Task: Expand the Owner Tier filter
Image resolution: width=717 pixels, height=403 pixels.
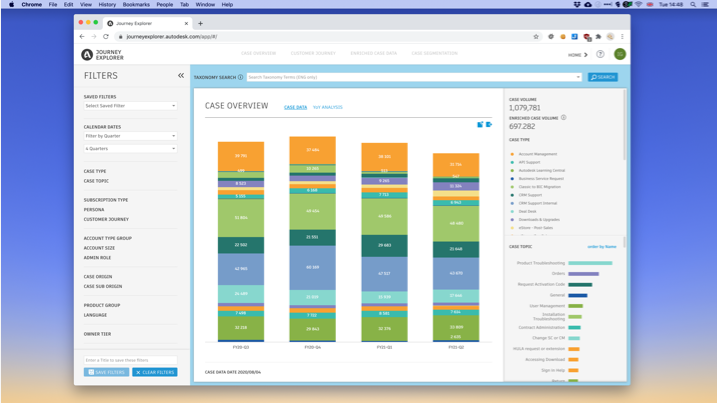Action: point(97,334)
